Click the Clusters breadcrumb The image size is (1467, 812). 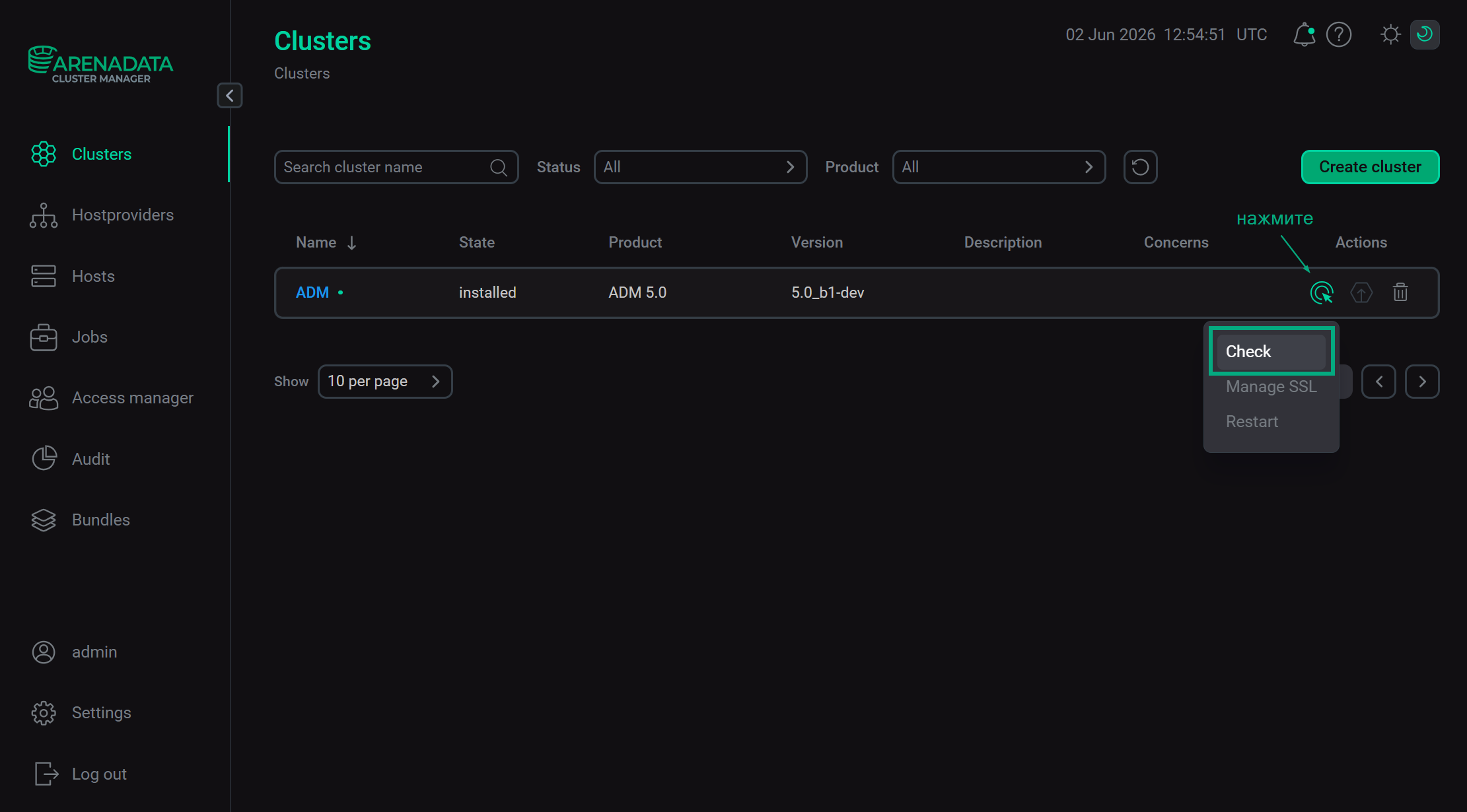coord(302,73)
